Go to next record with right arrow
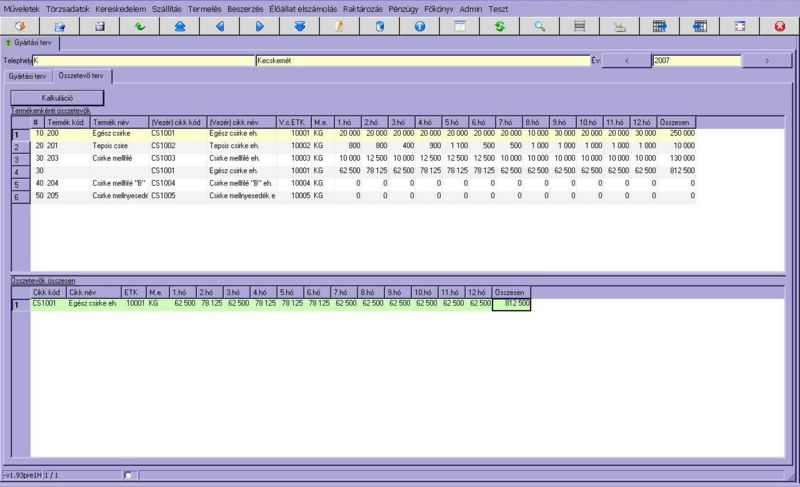The width and height of the screenshot is (800, 487). (x=260, y=26)
